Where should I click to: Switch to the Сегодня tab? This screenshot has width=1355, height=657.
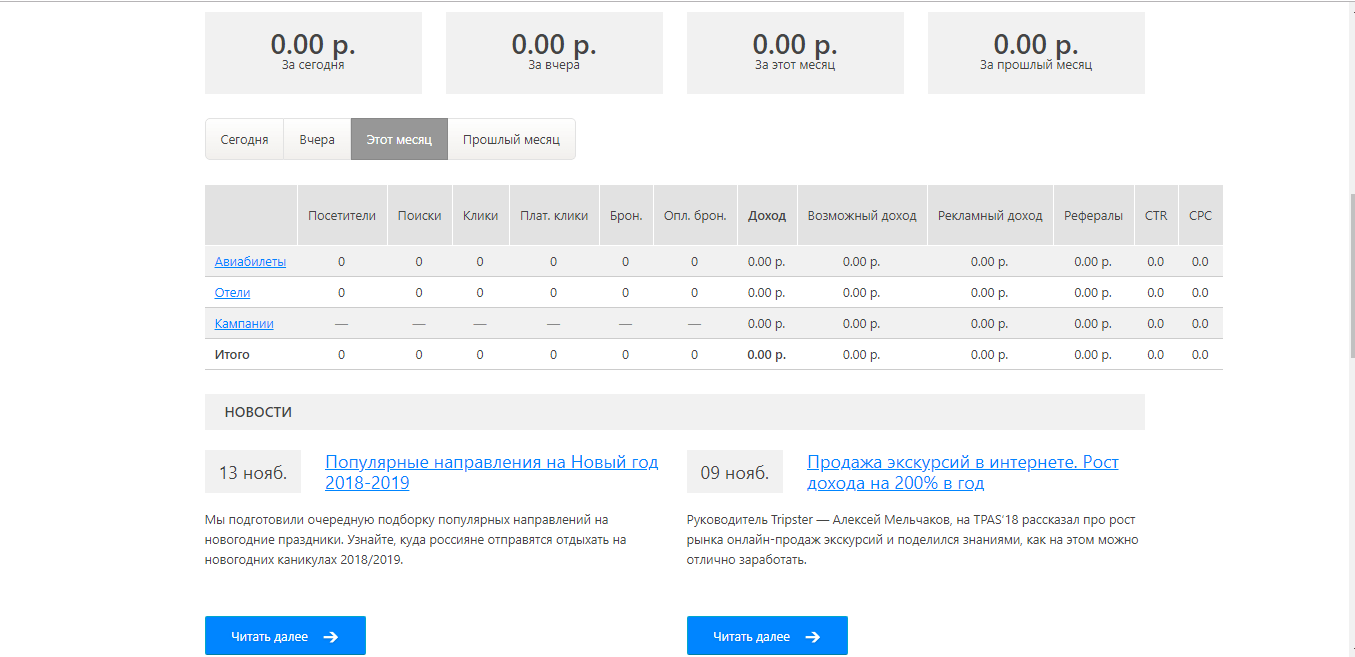[x=244, y=140]
